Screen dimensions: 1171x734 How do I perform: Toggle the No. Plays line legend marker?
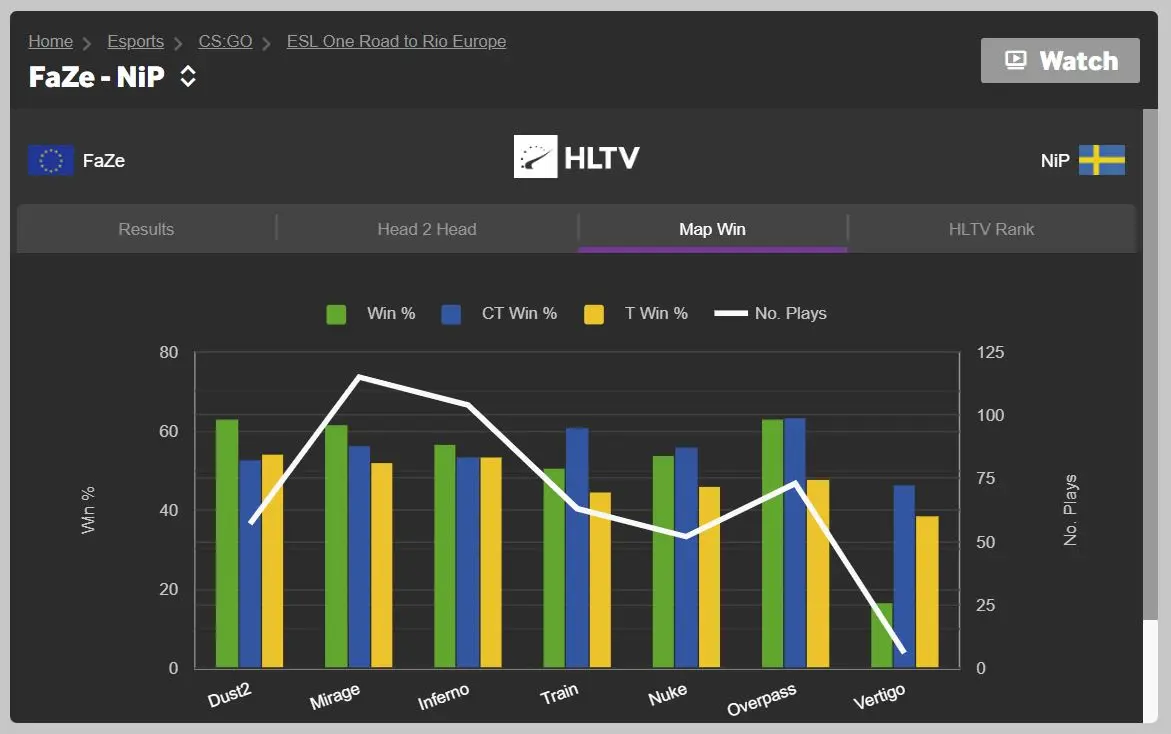[x=730, y=314]
